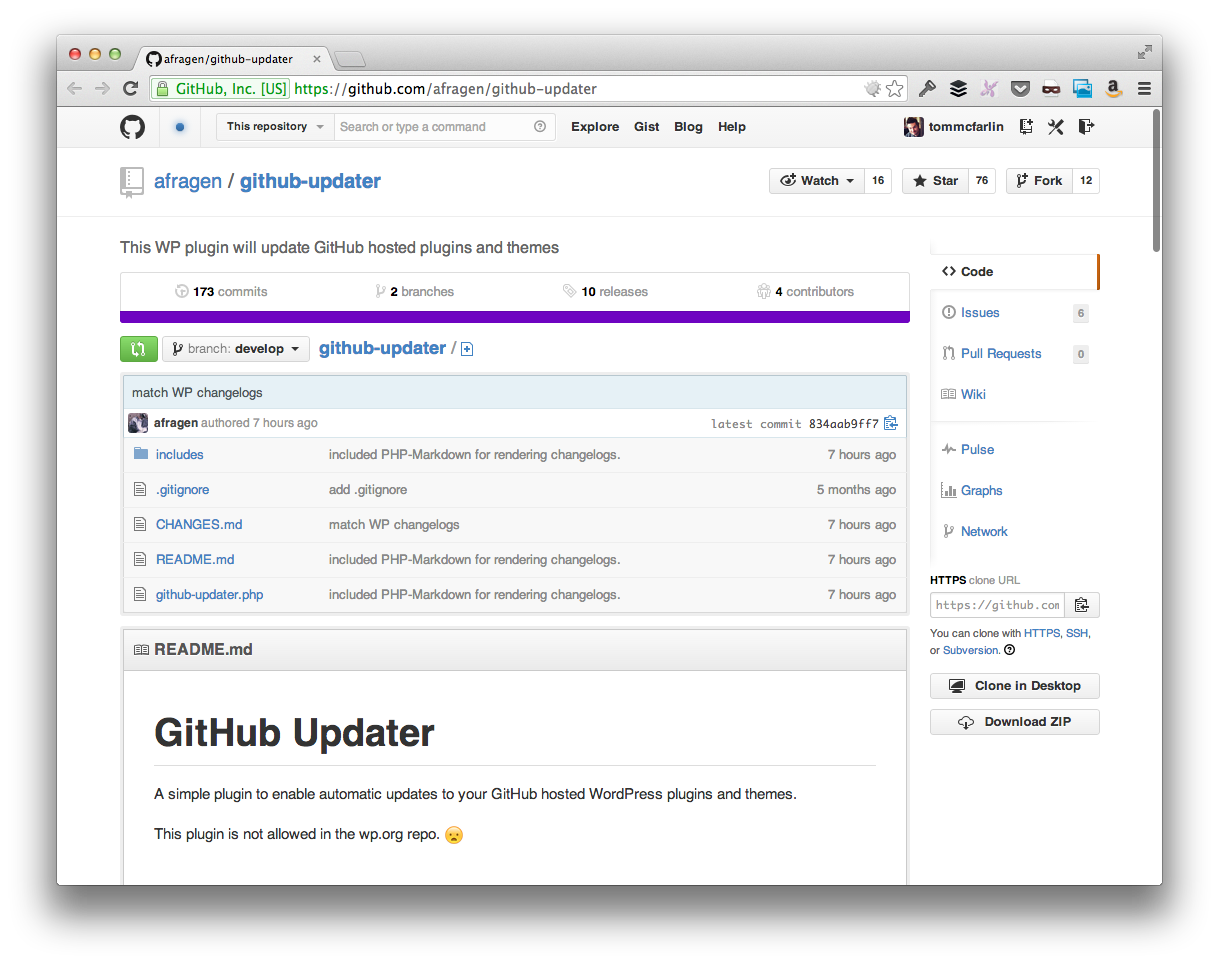Screen dimensions: 1219x964
Task: Click the create new repository icon
Action: 1025,126
